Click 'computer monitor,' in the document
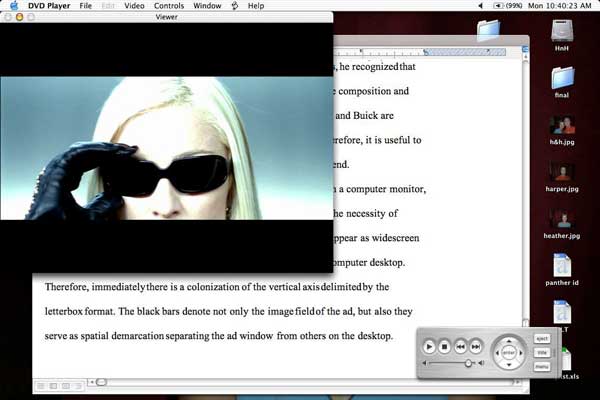This screenshot has width=600, height=400. pos(386,189)
